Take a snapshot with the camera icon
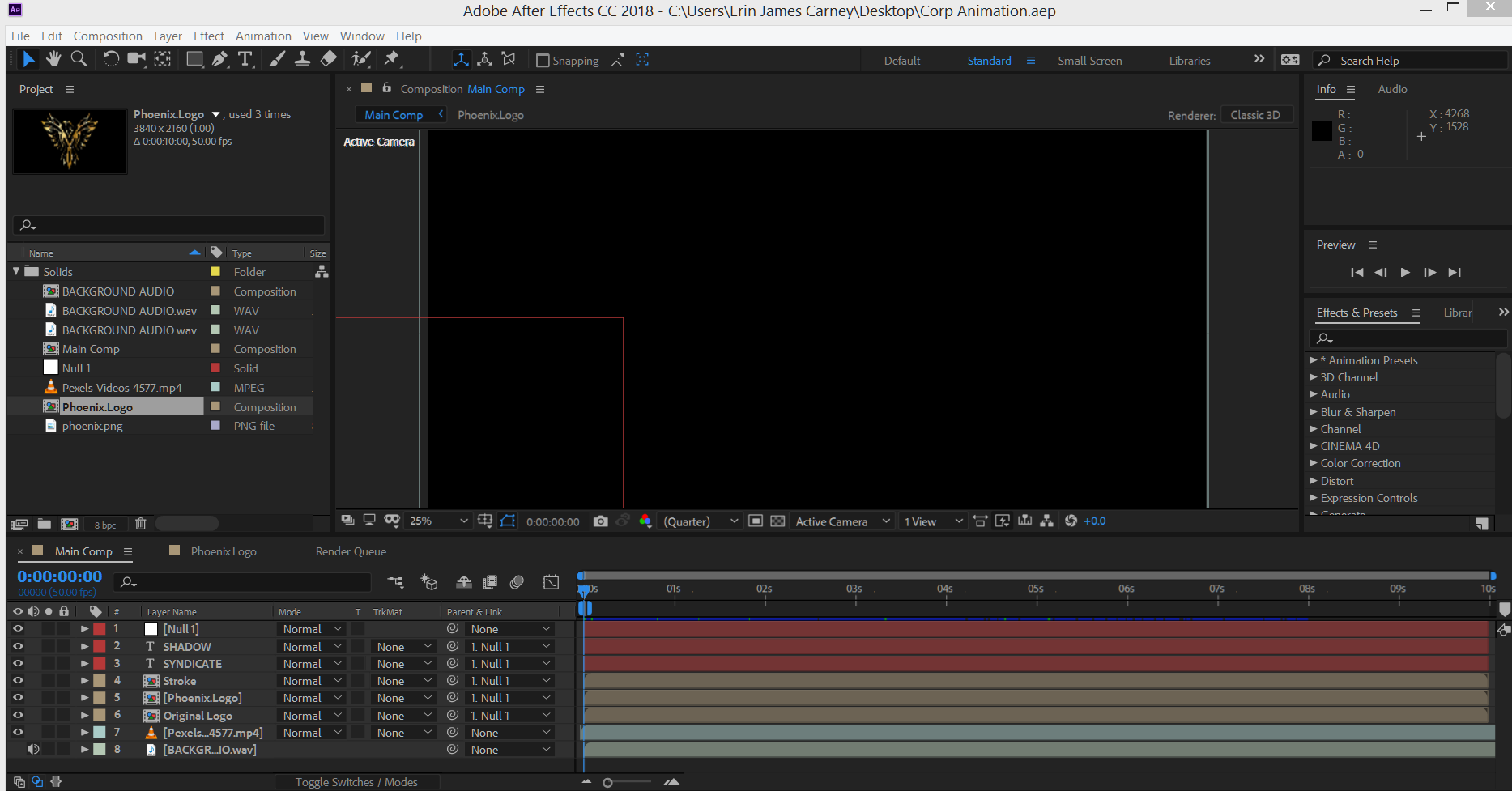Image resolution: width=1512 pixels, height=791 pixels. tap(600, 521)
